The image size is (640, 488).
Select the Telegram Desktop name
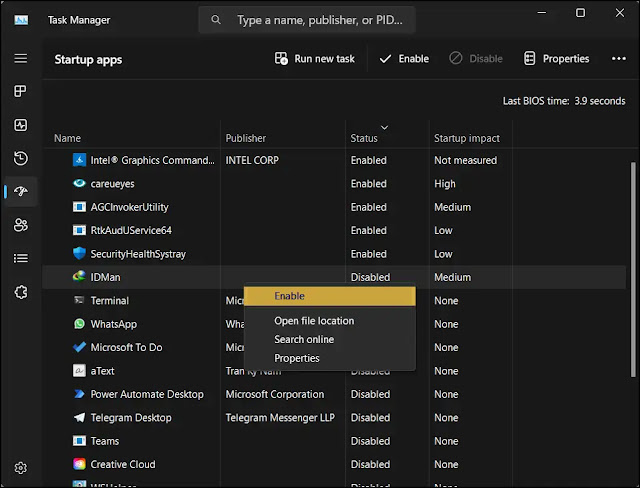[131, 418]
